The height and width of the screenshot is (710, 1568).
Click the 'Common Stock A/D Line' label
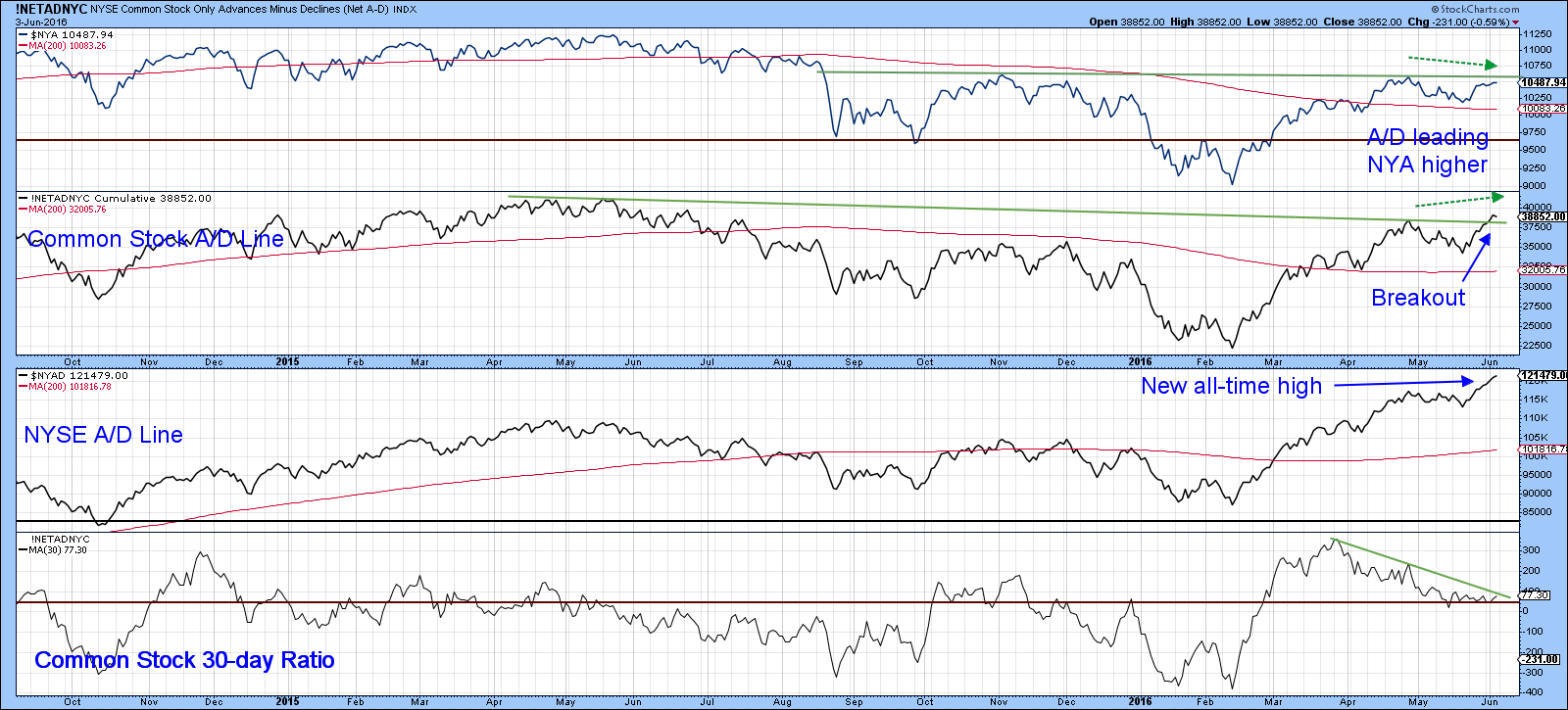[156, 239]
